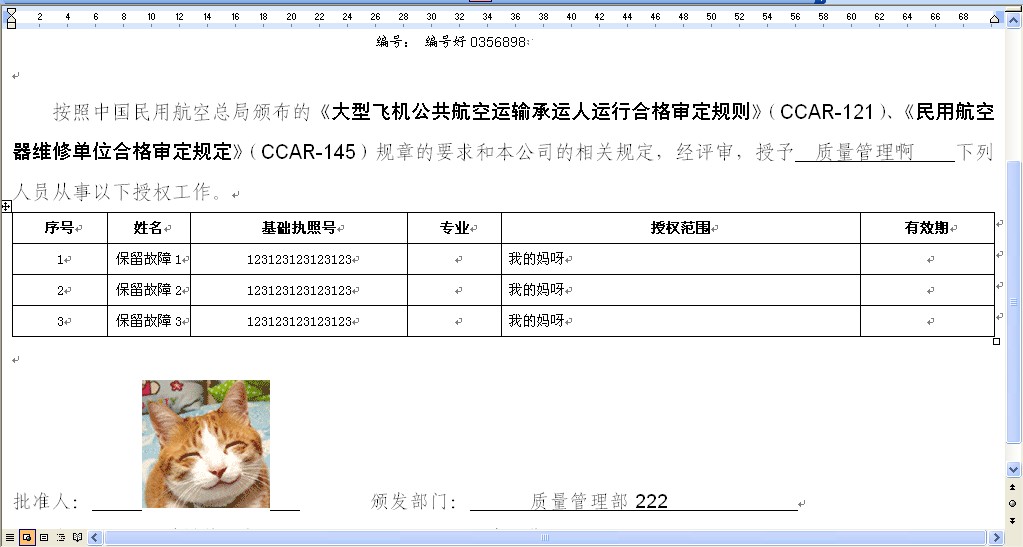
Task: Click the 授权范围 header cell
Action: 681,228
